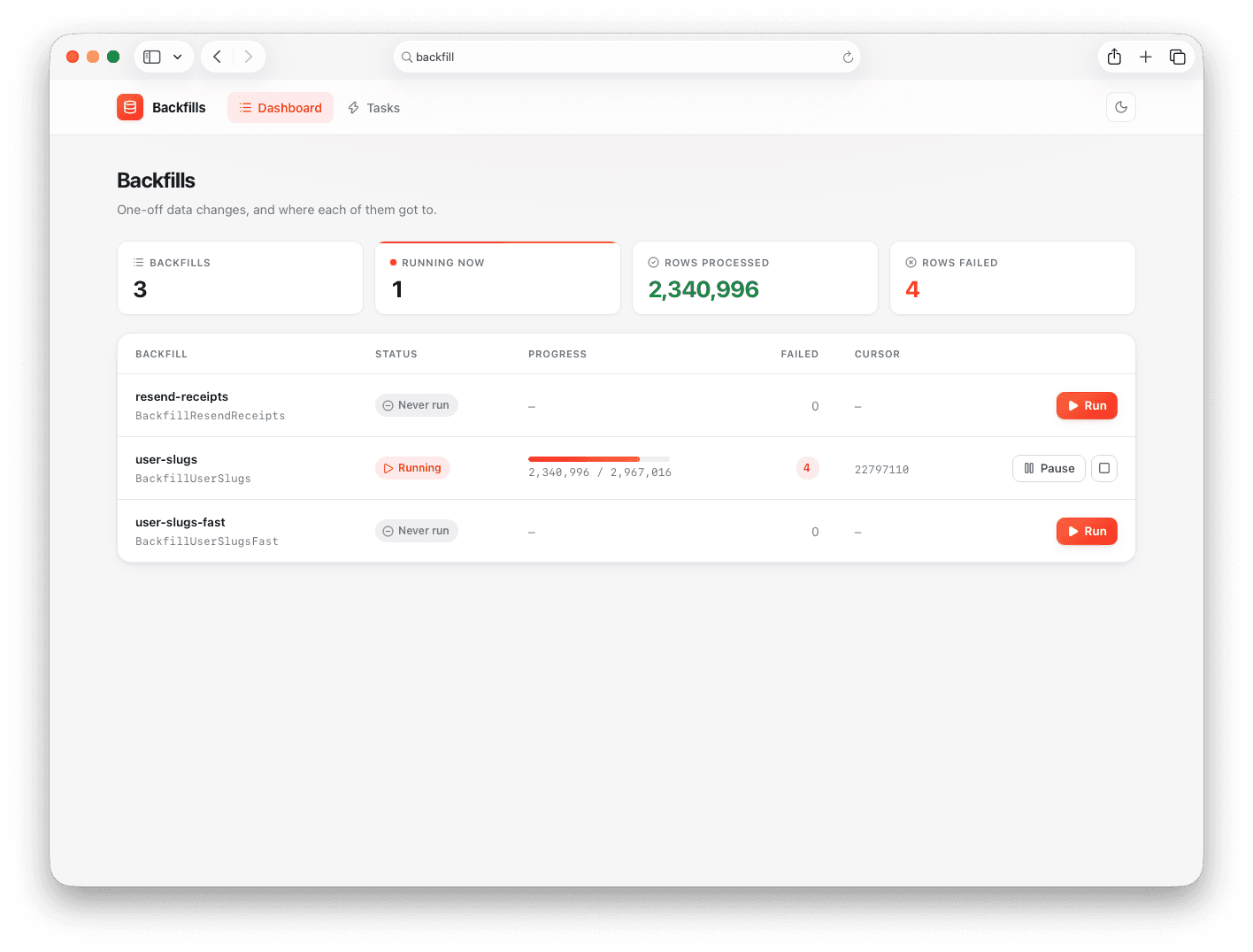The width and height of the screenshot is (1253, 952).
Task: Click the resend-receipts backfill name
Action: click(181, 396)
